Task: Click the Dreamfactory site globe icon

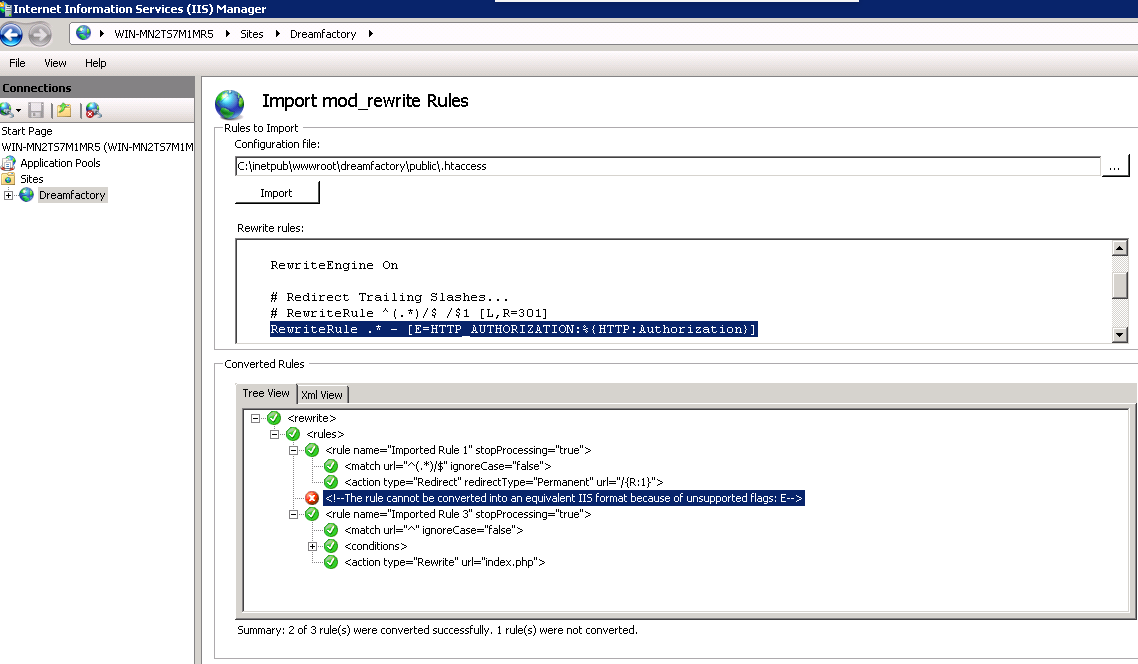Action: (x=27, y=195)
